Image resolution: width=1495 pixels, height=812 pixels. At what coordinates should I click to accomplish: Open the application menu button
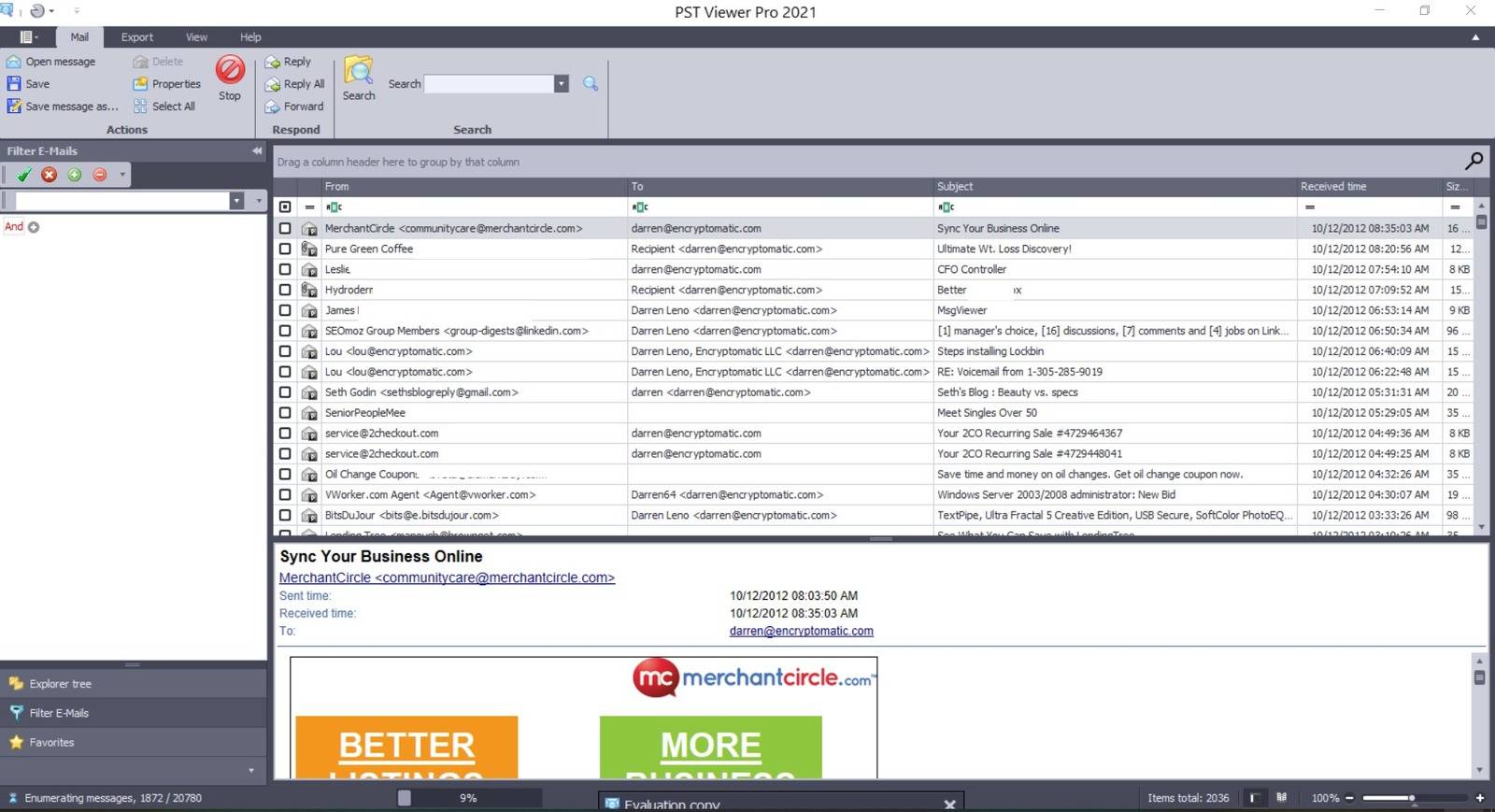click(x=28, y=37)
